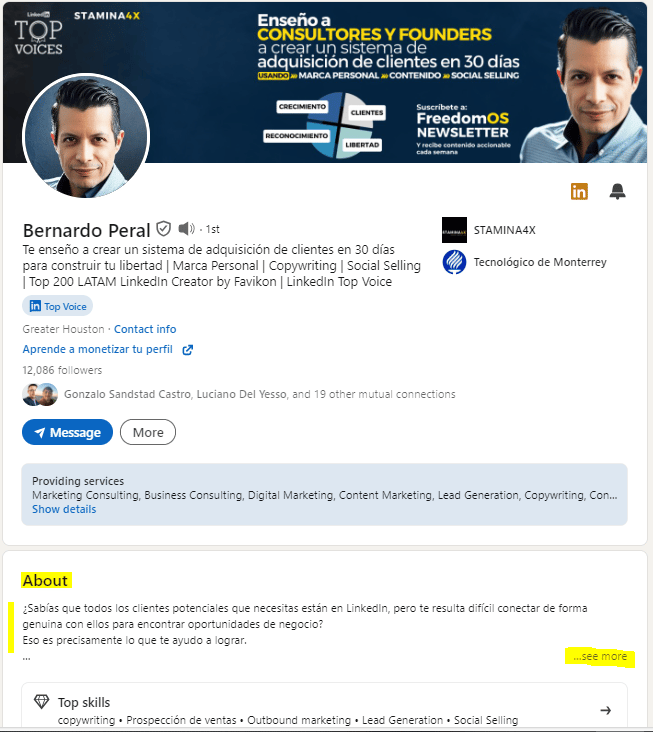The height and width of the screenshot is (732, 653).
Task: Click the Message button
Action: point(67,432)
